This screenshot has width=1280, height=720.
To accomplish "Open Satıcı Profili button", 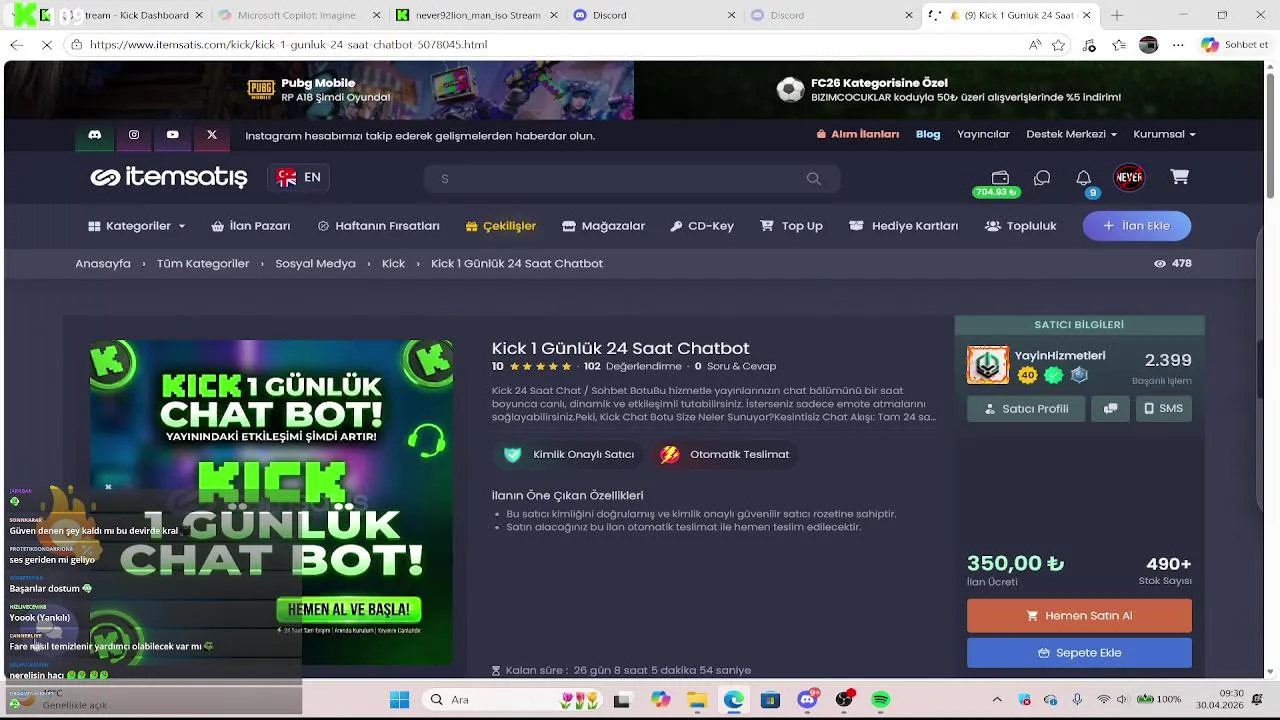I will 1026,408.
